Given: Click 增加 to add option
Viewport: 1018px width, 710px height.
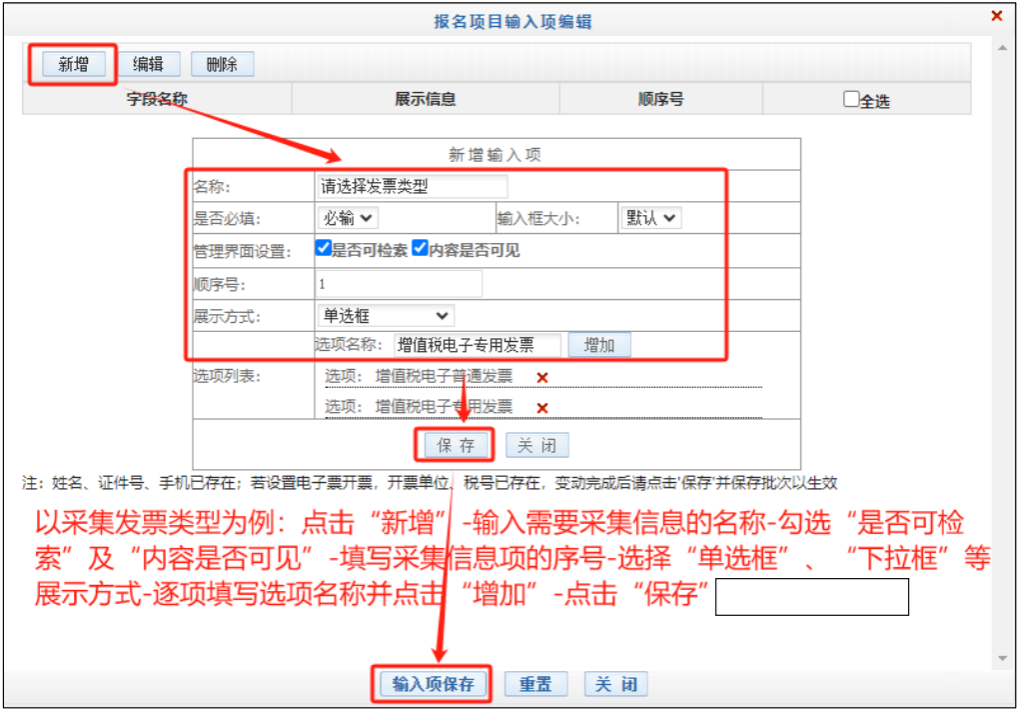Looking at the screenshot, I should (x=599, y=345).
